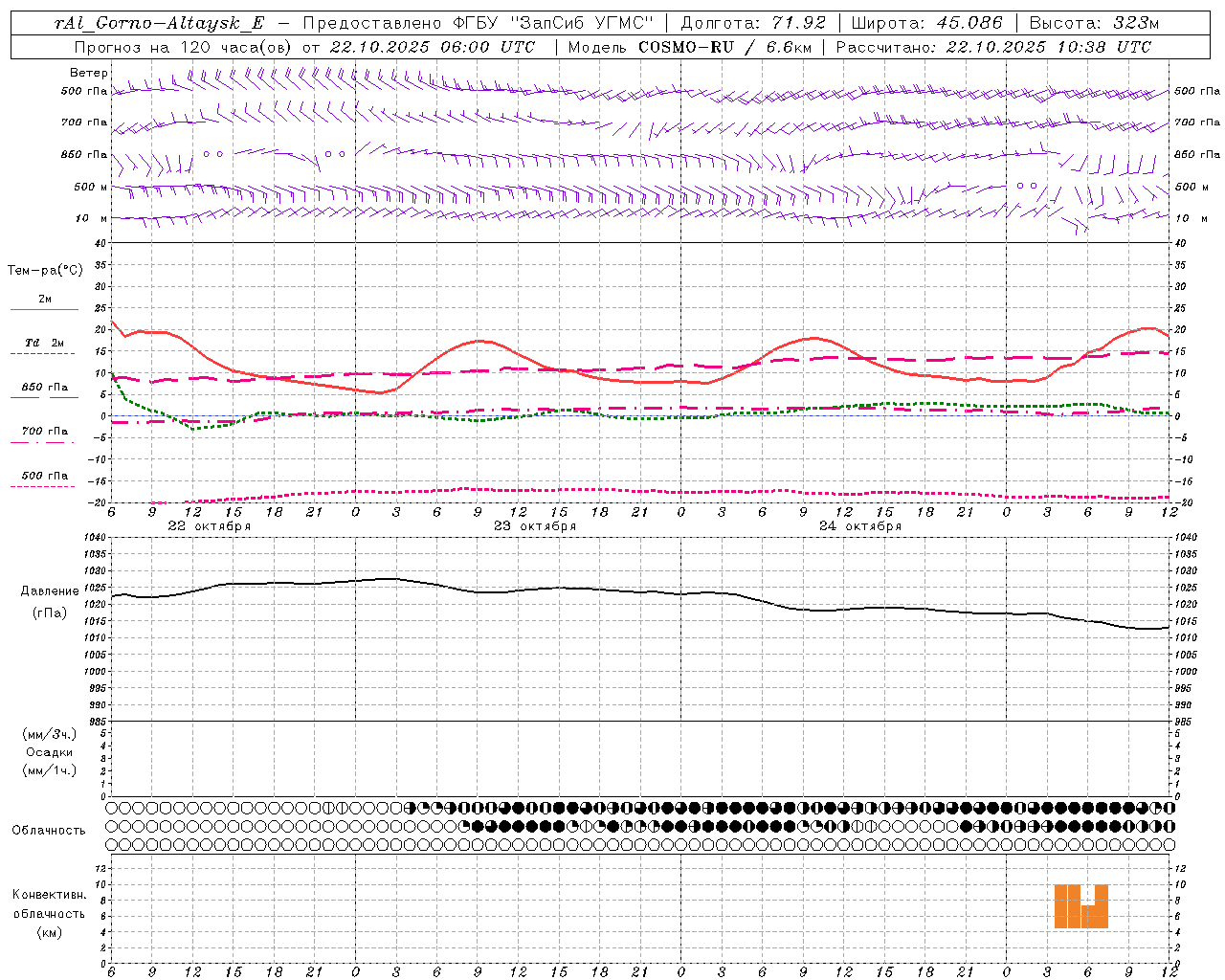Click the (мм/1ч.) precipitation unit label

click(50, 770)
